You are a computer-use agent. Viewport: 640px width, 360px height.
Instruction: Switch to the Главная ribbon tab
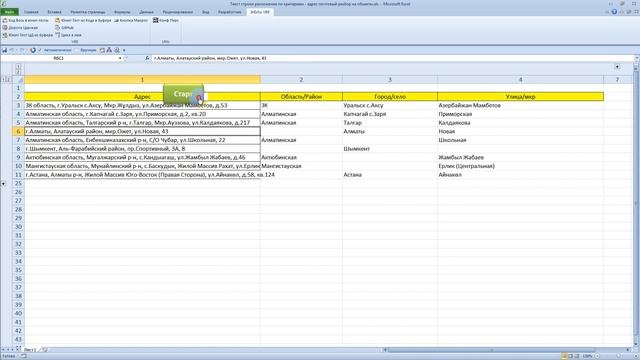(31, 12)
